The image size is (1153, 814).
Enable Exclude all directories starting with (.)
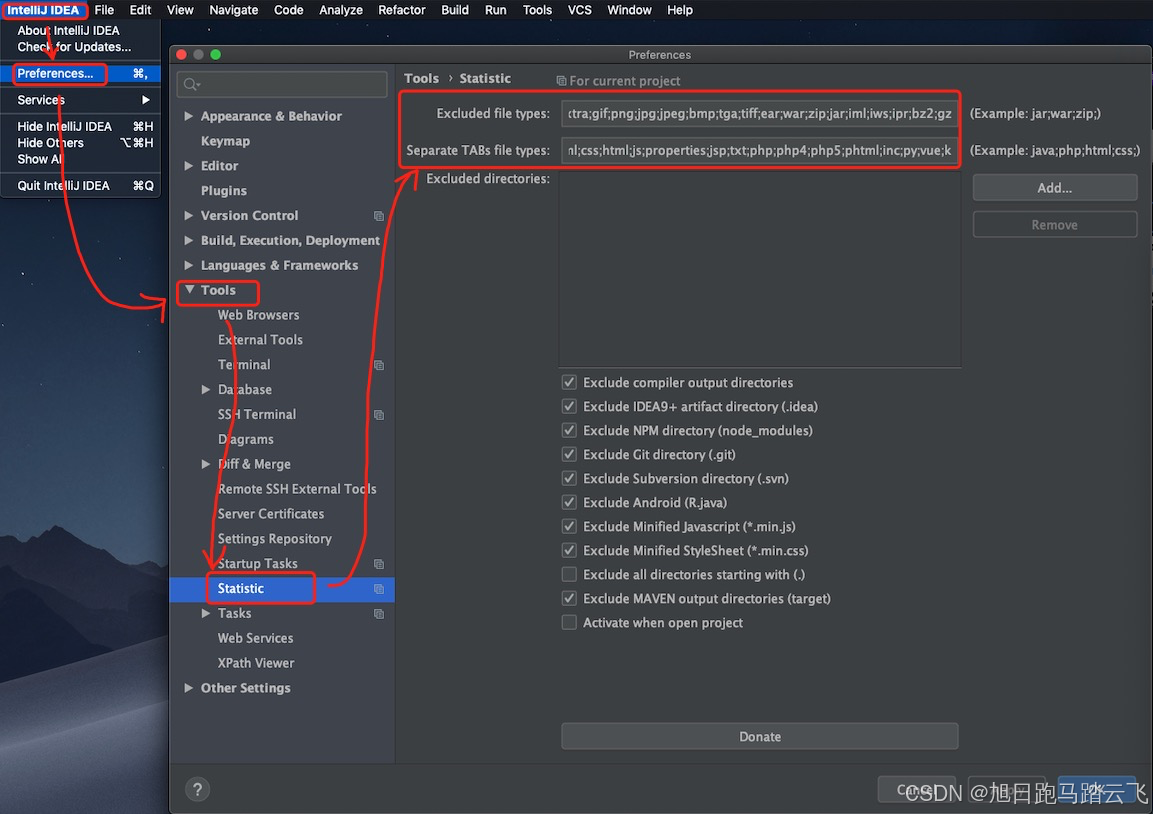click(569, 574)
